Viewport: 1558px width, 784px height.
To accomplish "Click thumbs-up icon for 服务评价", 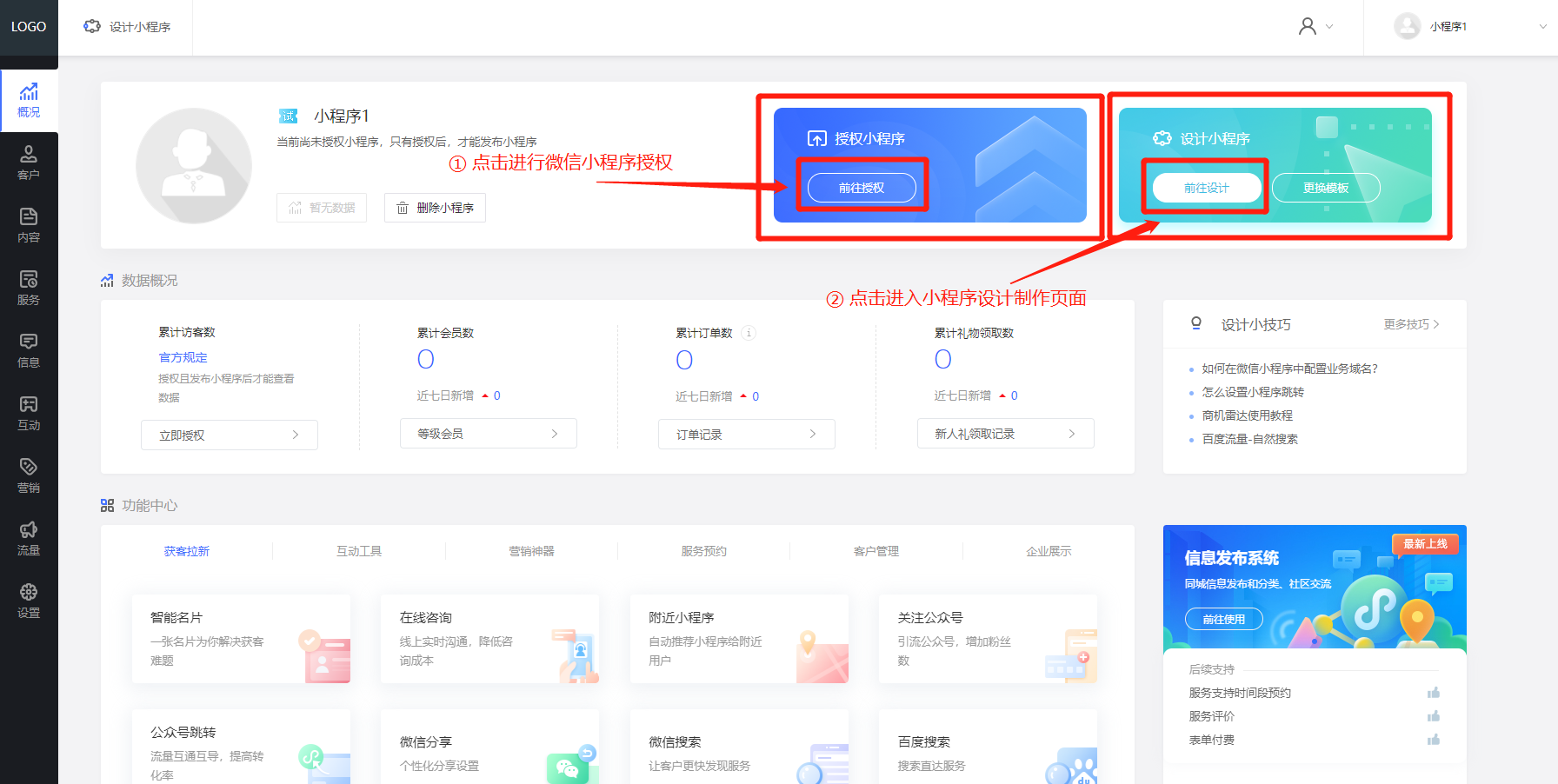I will (x=1434, y=716).
